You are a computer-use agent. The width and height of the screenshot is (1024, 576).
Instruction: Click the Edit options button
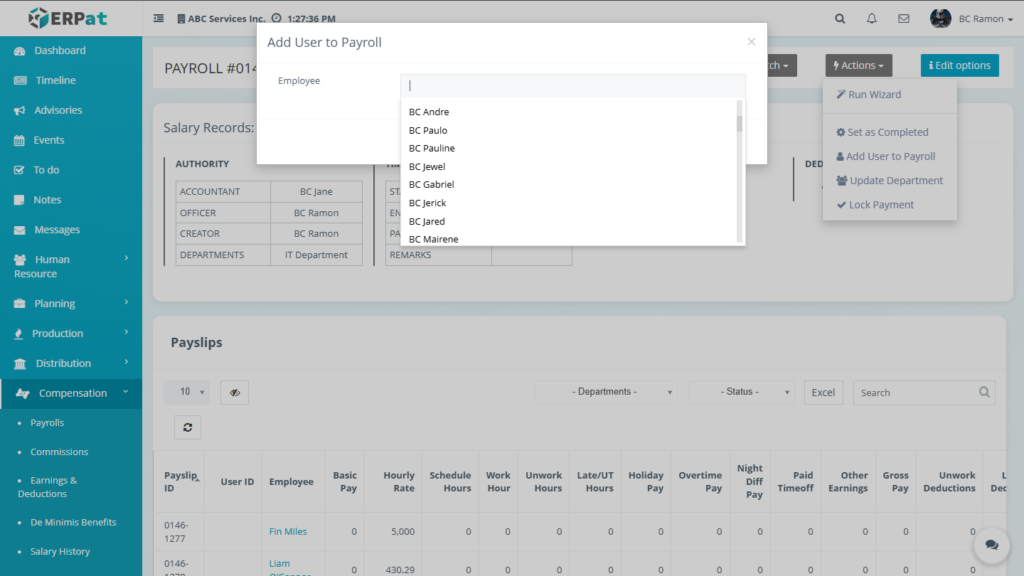point(959,66)
